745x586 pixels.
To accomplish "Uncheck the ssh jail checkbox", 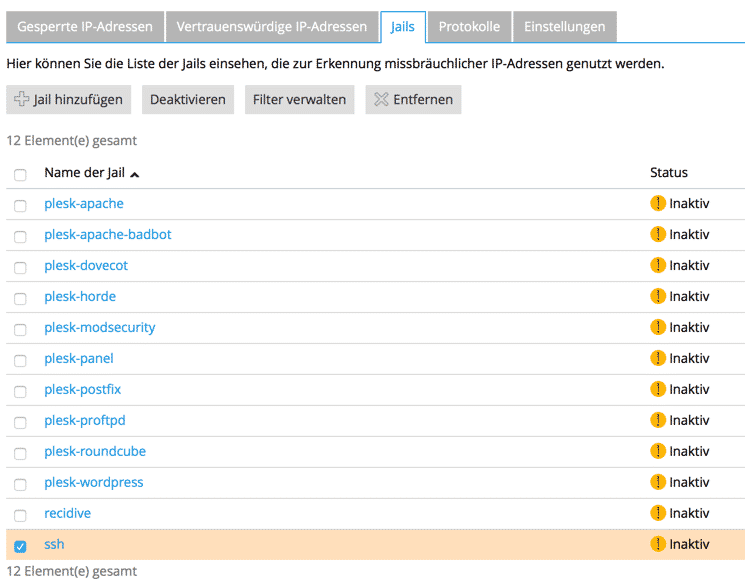I will (20, 546).
